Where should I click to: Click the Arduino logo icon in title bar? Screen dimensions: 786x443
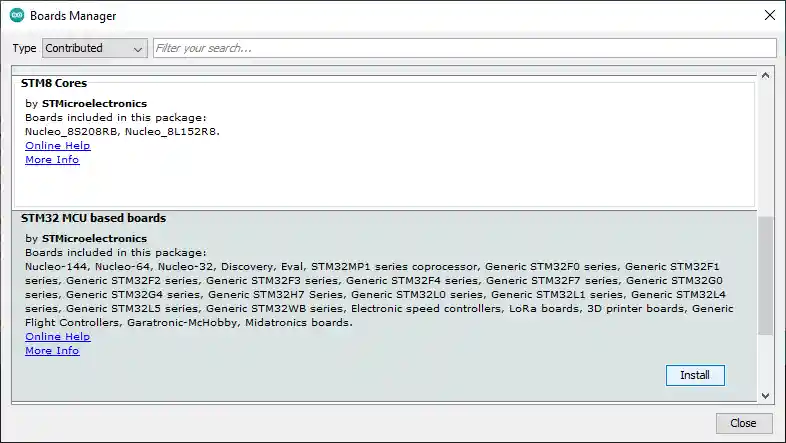tap(17, 16)
